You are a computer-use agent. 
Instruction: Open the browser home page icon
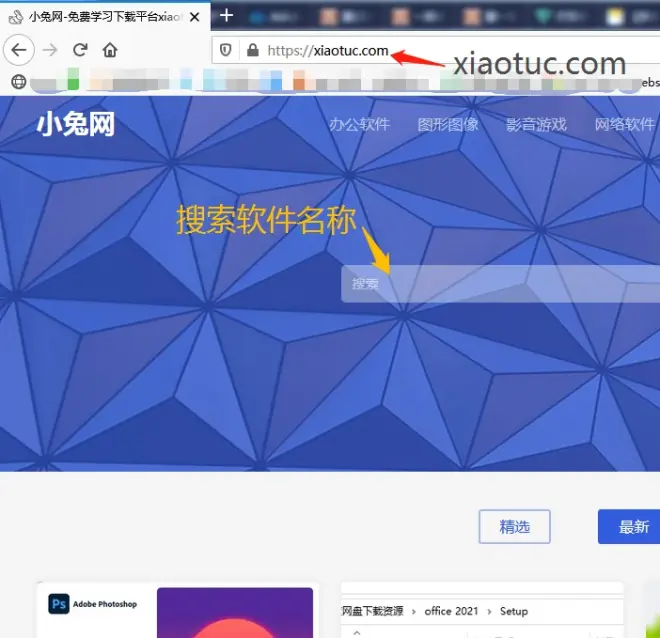pos(110,50)
